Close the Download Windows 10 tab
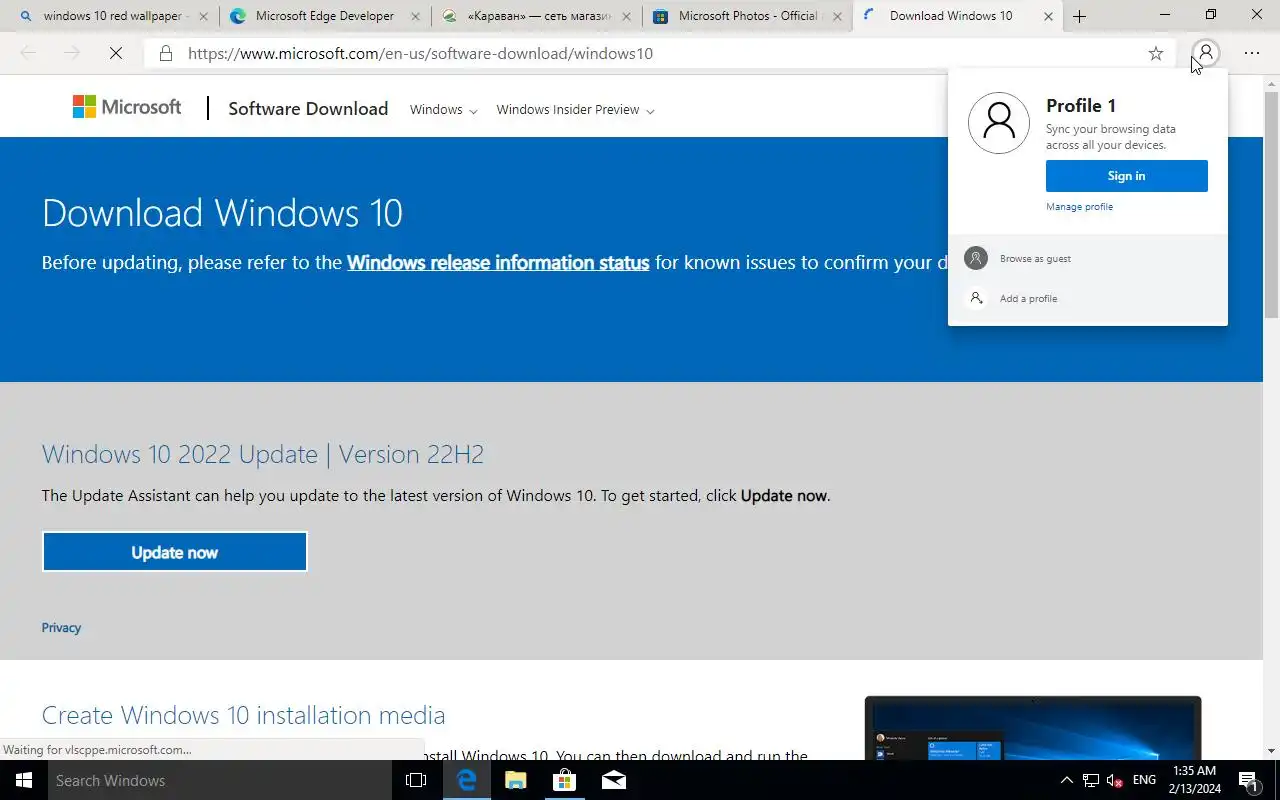Screen dimensions: 1280x800 tap(1048, 16)
